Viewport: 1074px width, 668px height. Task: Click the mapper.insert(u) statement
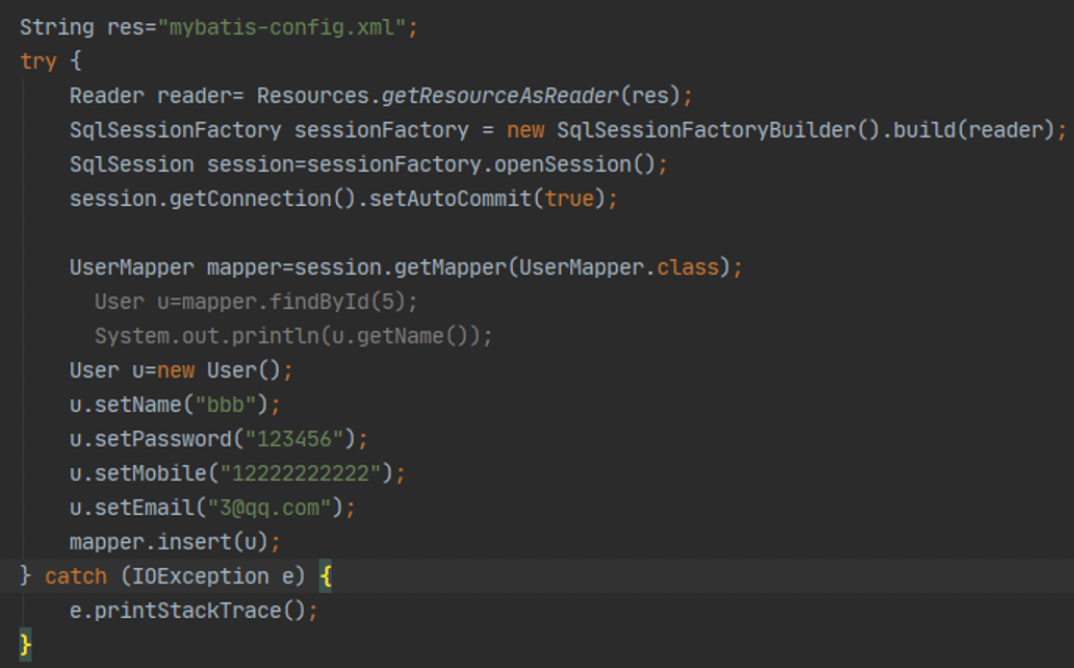[x=175, y=542]
